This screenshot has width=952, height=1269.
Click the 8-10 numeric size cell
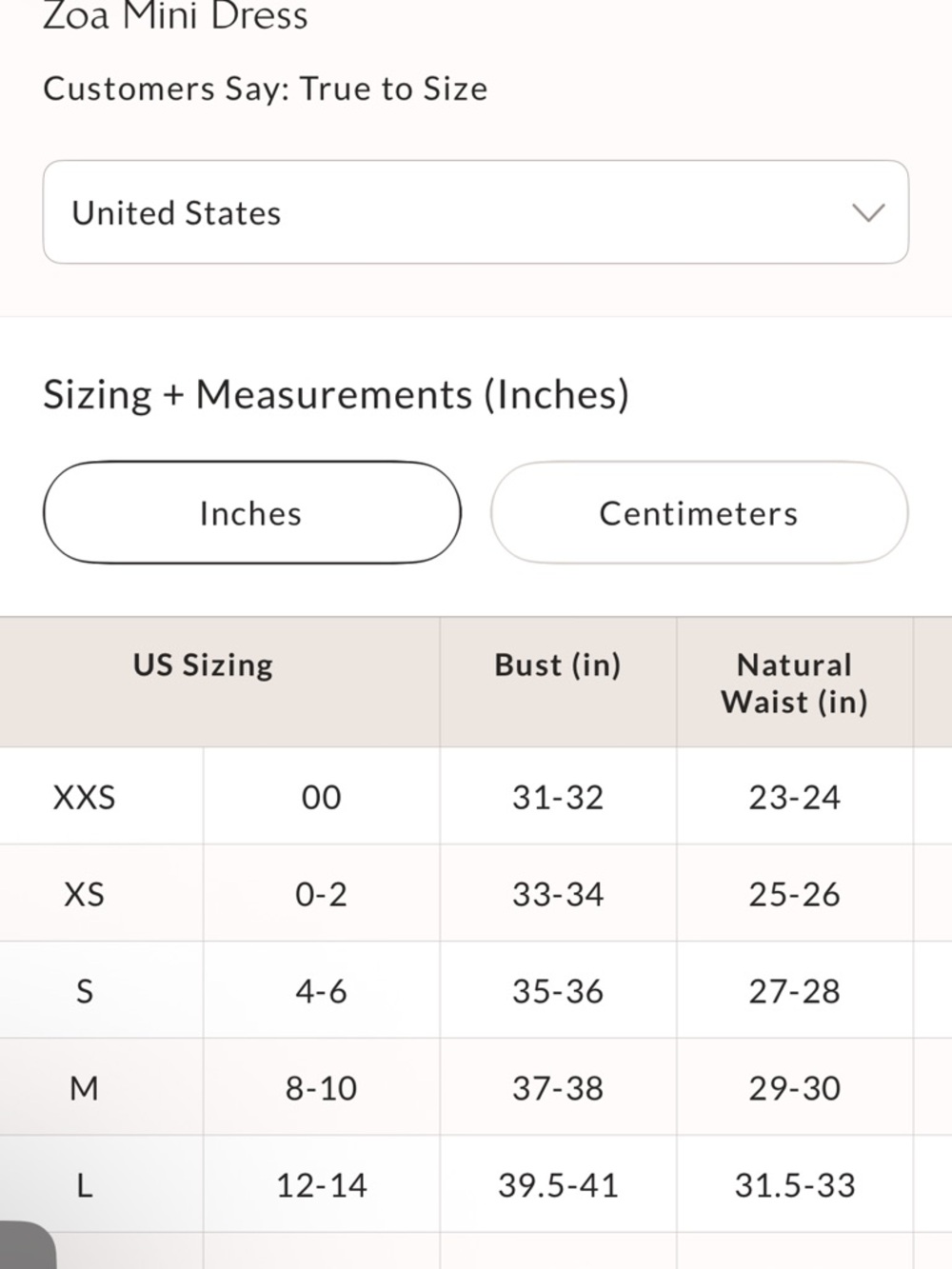321,1088
